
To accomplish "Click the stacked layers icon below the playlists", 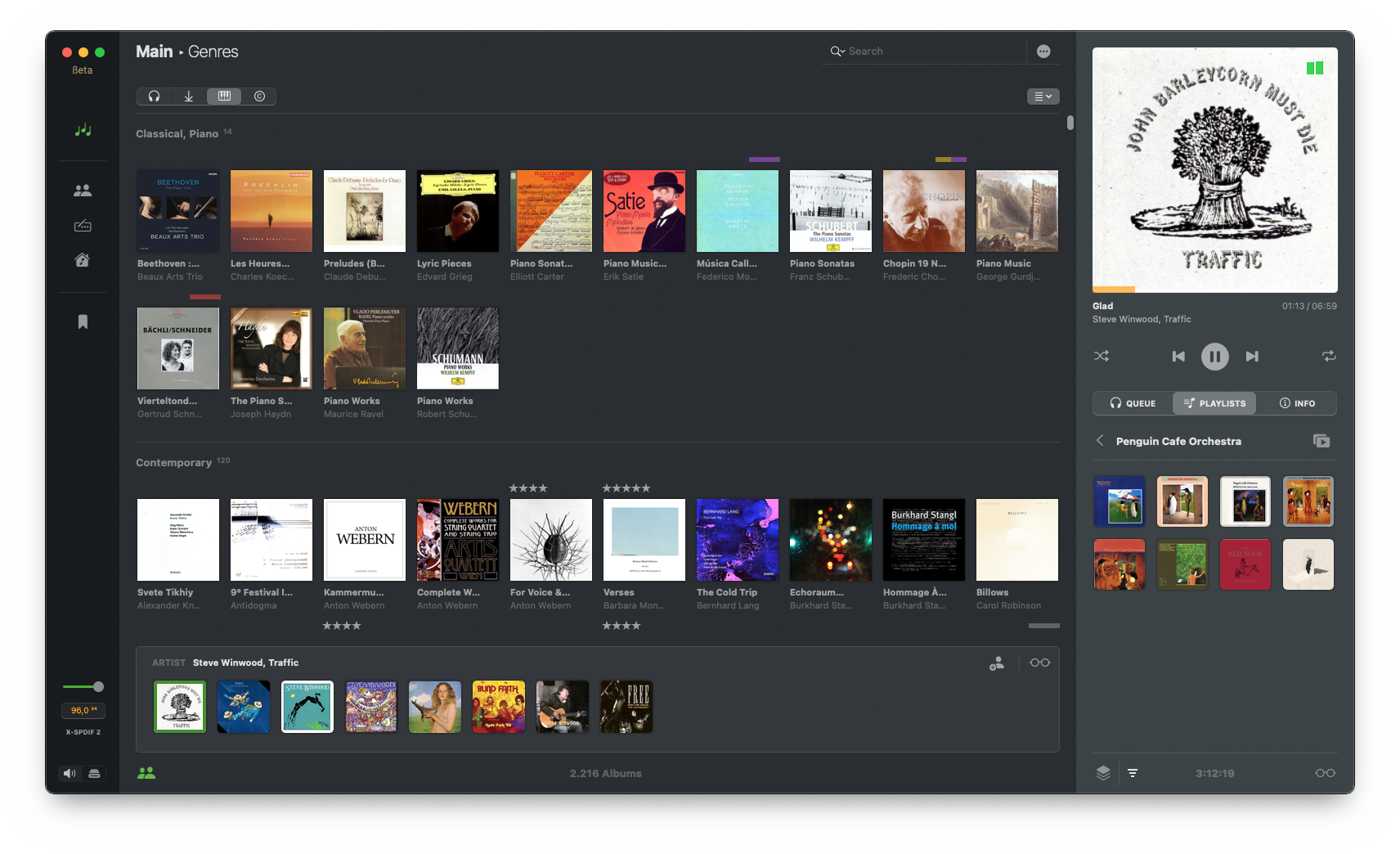I will pyautogui.click(x=1103, y=773).
